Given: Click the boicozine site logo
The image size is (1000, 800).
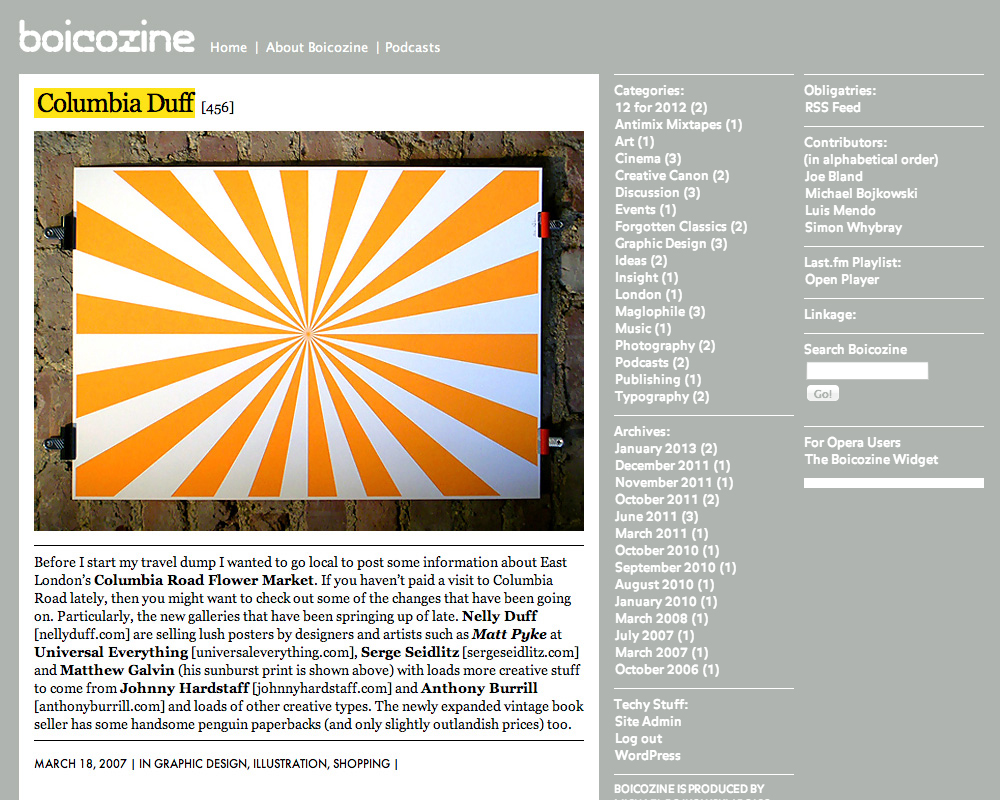Looking at the screenshot, I should click(107, 36).
